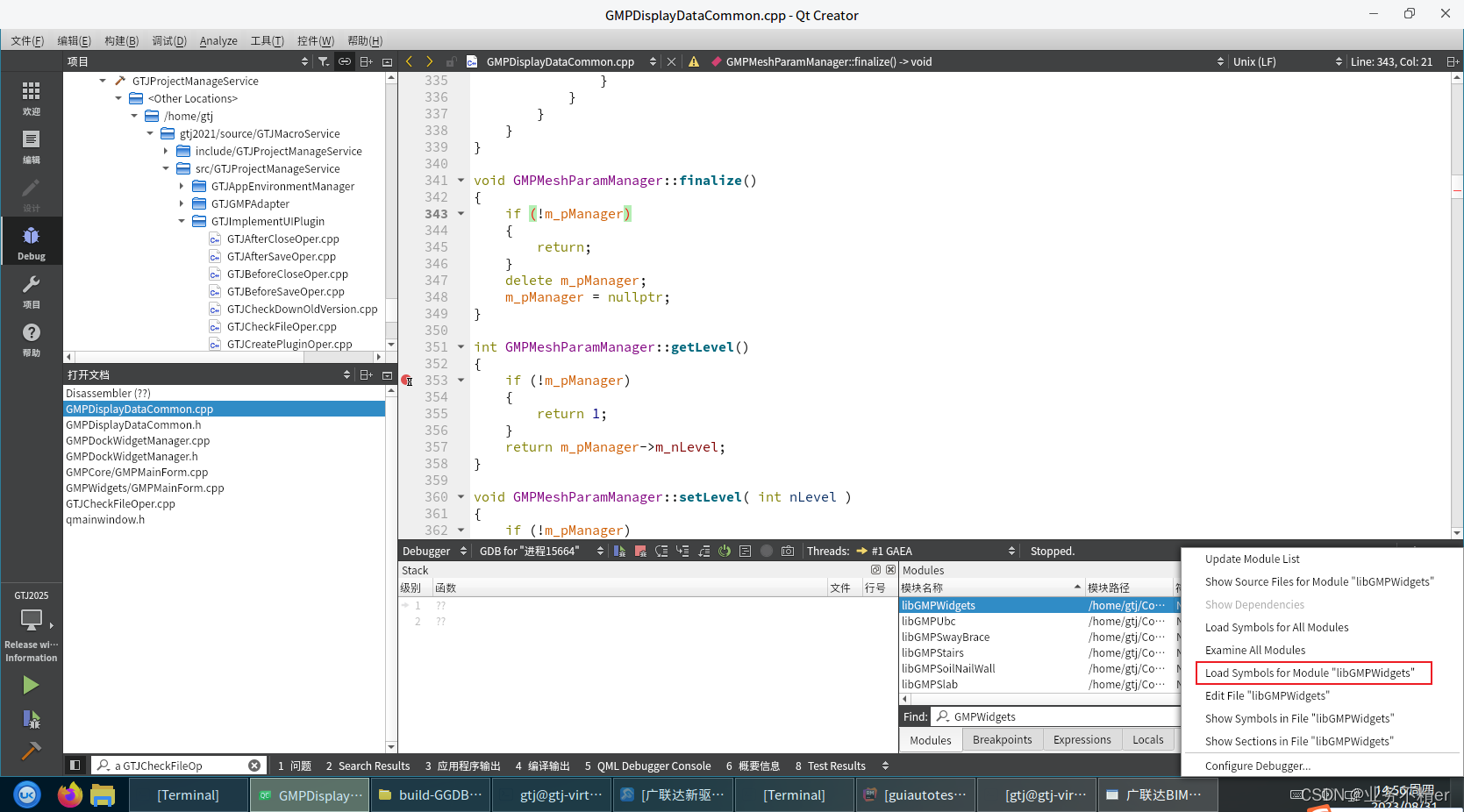The image size is (1464, 812).
Task: Click the locator field with GTJCheckFileOp
Action: tap(179, 766)
